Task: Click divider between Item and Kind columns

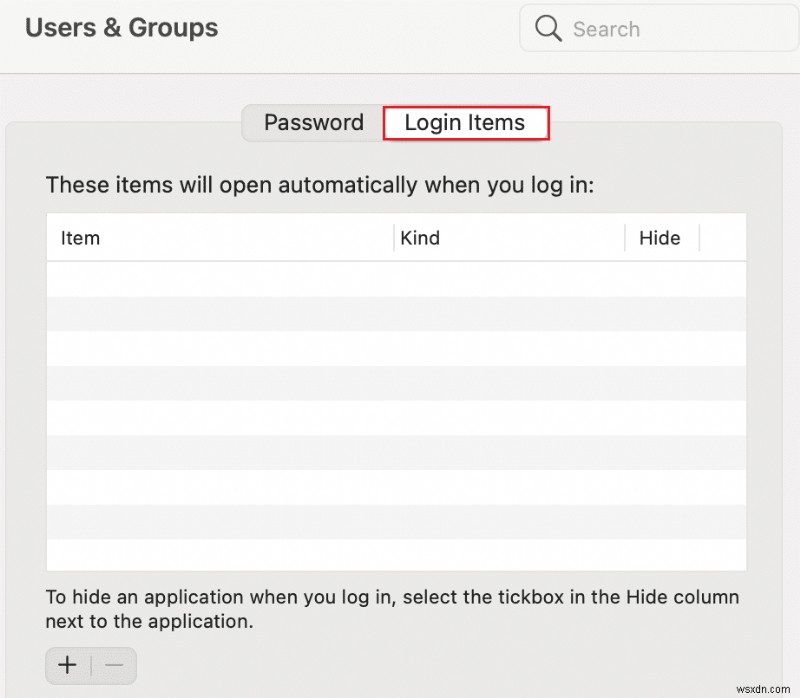Action: (x=393, y=238)
